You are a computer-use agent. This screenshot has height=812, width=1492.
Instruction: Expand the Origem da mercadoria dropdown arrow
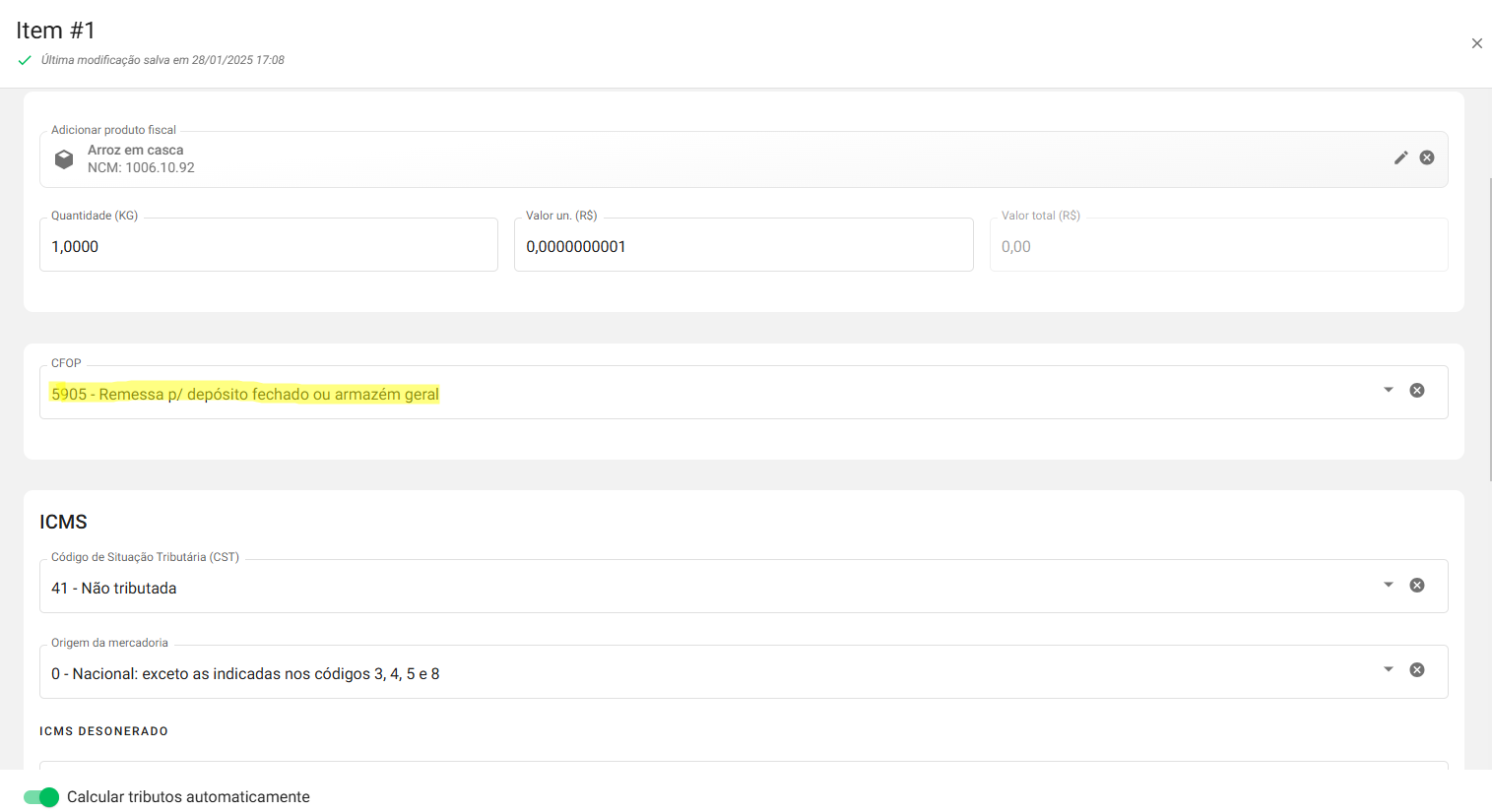pos(1389,669)
